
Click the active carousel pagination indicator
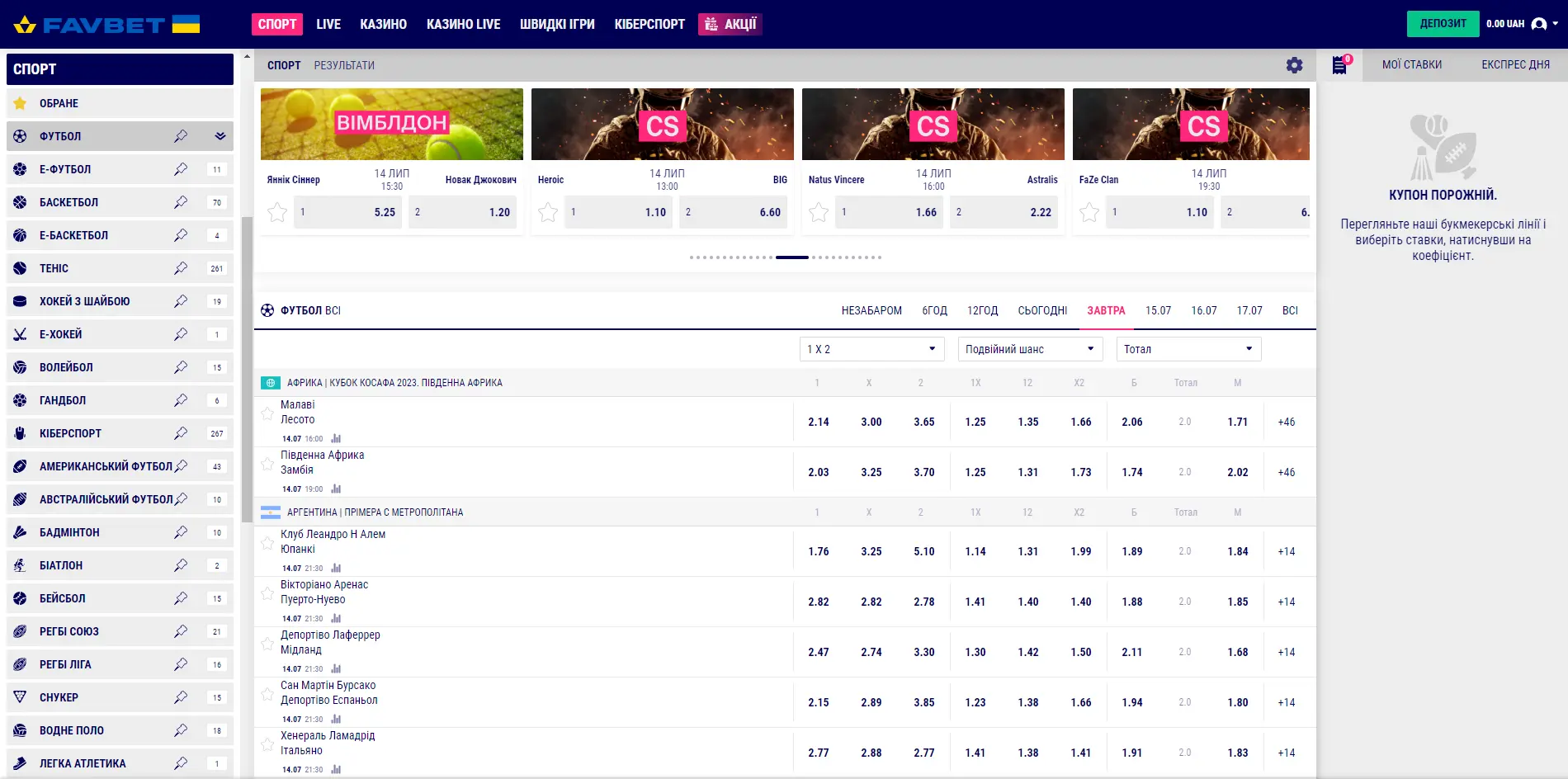791,257
